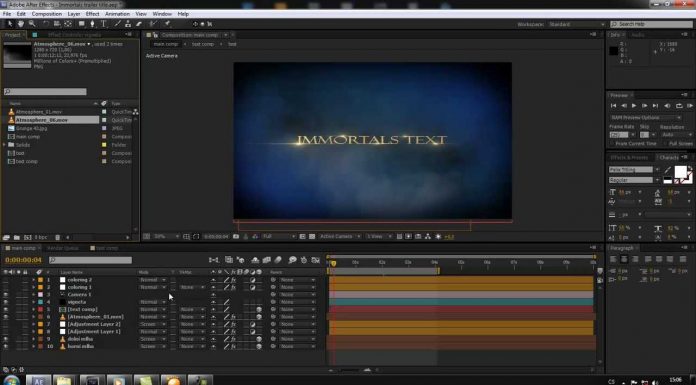Open the Effect menu
696x385 pixels.
pyautogui.click(x=92, y=14)
